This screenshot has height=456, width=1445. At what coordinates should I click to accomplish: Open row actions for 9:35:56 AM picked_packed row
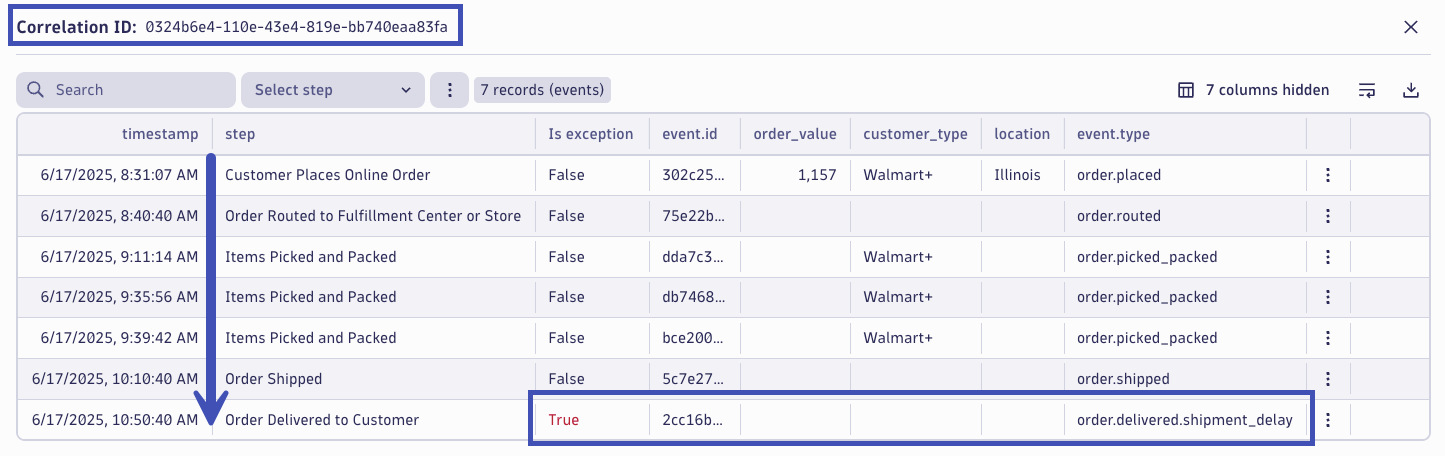click(x=1328, y=297)
